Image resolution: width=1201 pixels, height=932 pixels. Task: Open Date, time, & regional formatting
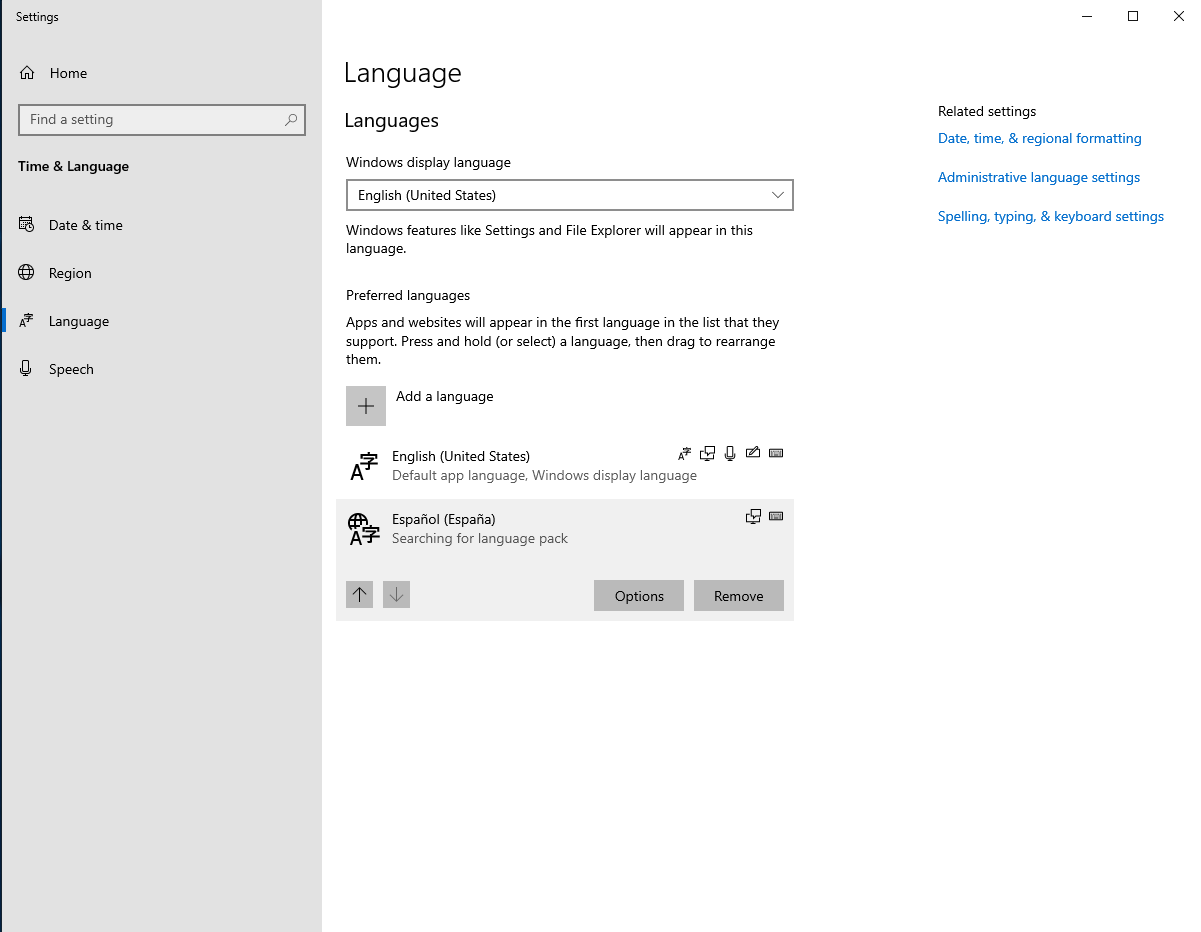pyautogui.click(x=1039, y=138)
